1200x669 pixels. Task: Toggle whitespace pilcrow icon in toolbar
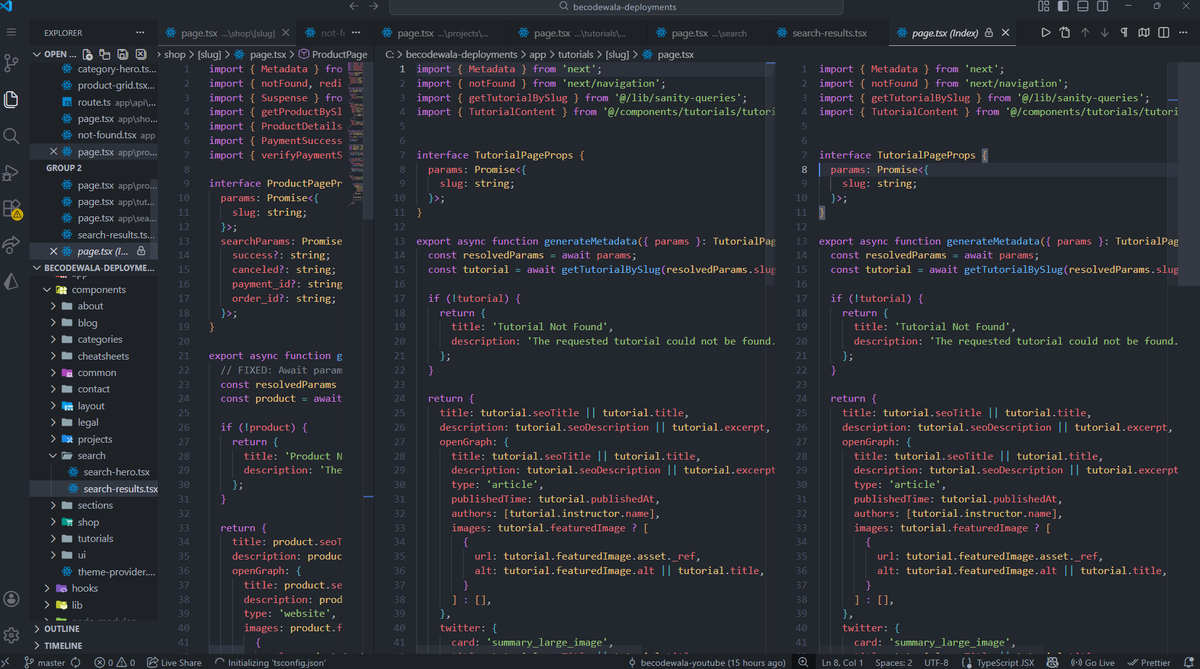point(1124,33)
